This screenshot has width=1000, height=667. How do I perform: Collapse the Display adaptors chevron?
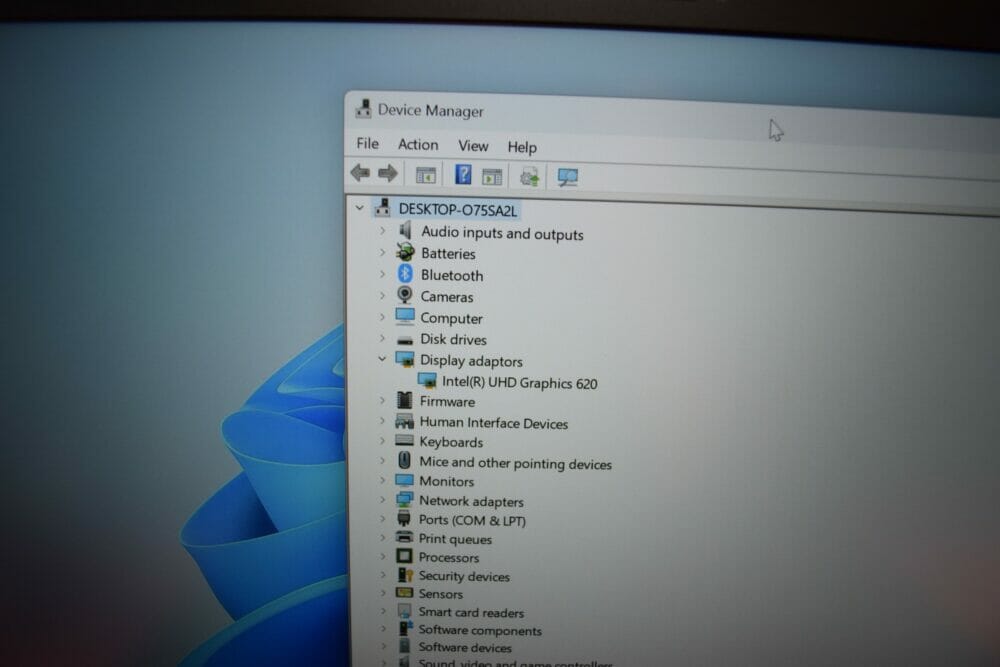point(382,359)
